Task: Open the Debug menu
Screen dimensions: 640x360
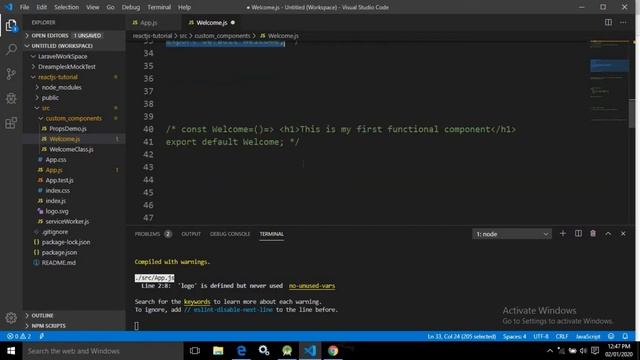Action: tap(131, 7)
